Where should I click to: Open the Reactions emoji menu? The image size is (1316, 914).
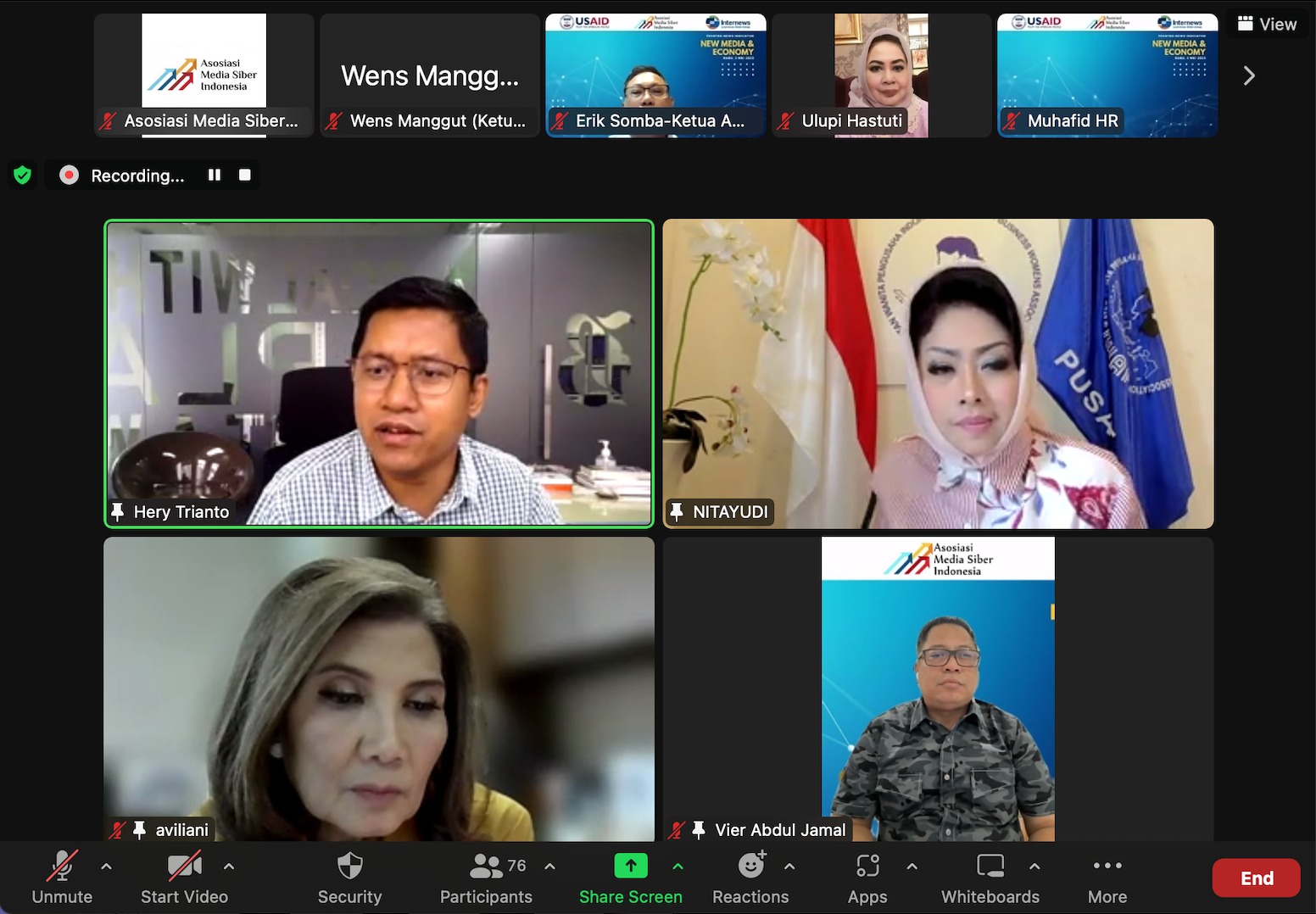tap(750, 878)
